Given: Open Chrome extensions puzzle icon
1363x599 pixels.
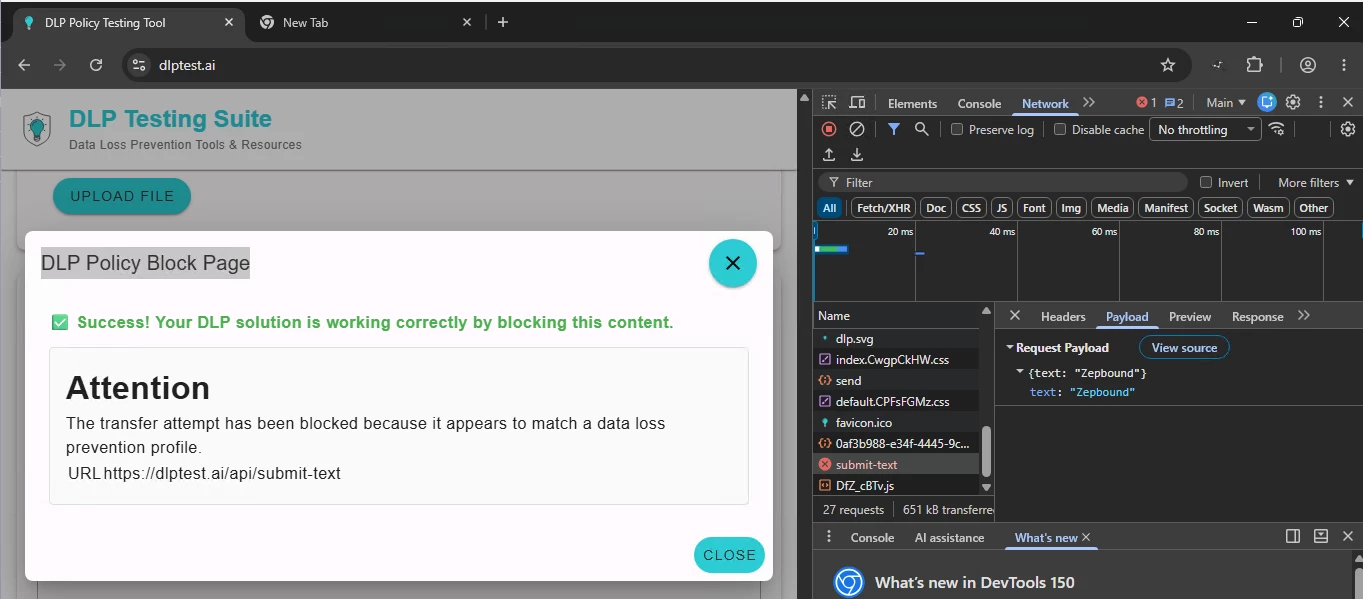Looking at the screenshot, I should tap(1254, 65).
